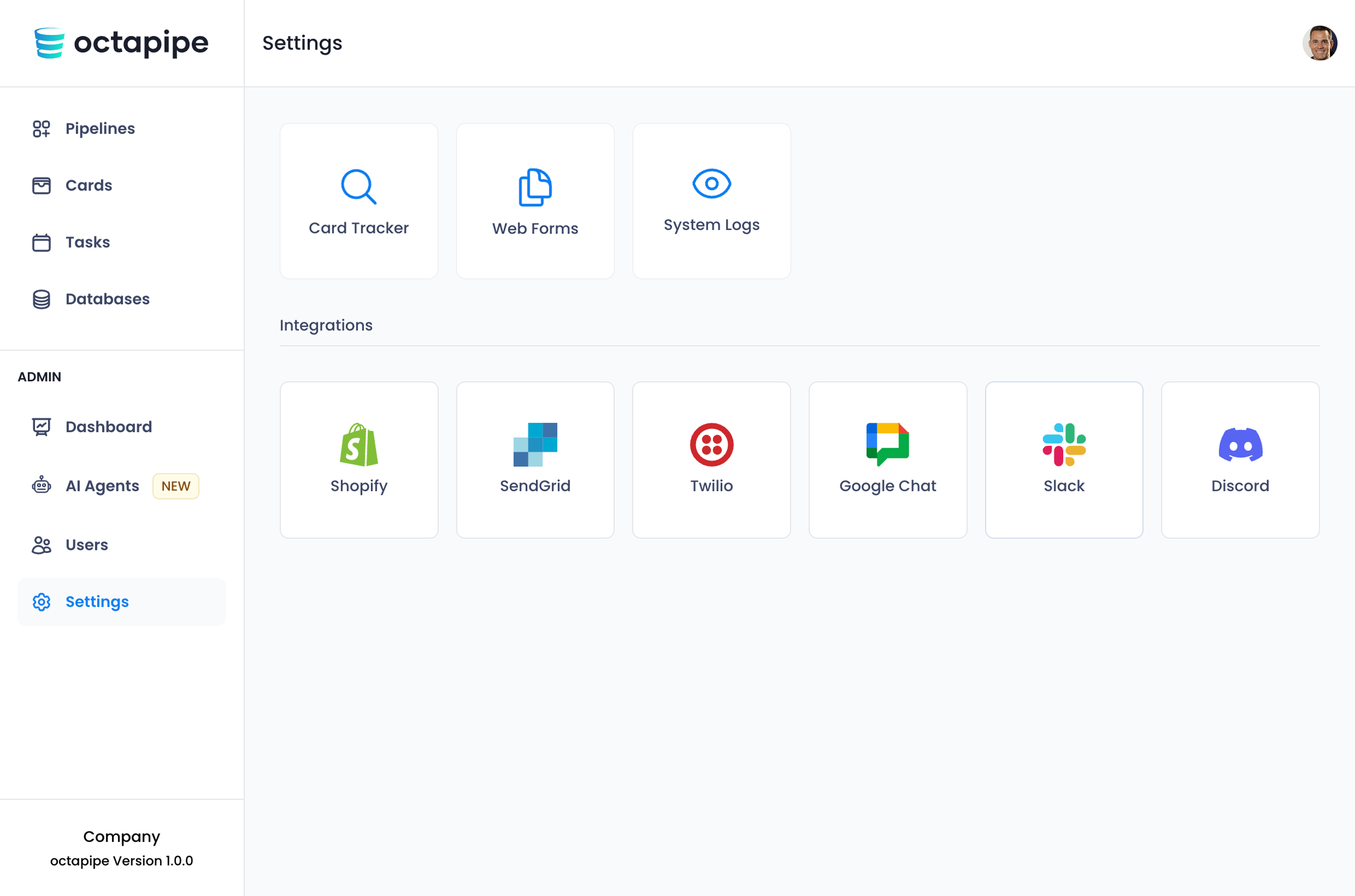The image size is (1355, 896).
Task: Click the octapipe logo icon
Action: [x=49, y=43]
